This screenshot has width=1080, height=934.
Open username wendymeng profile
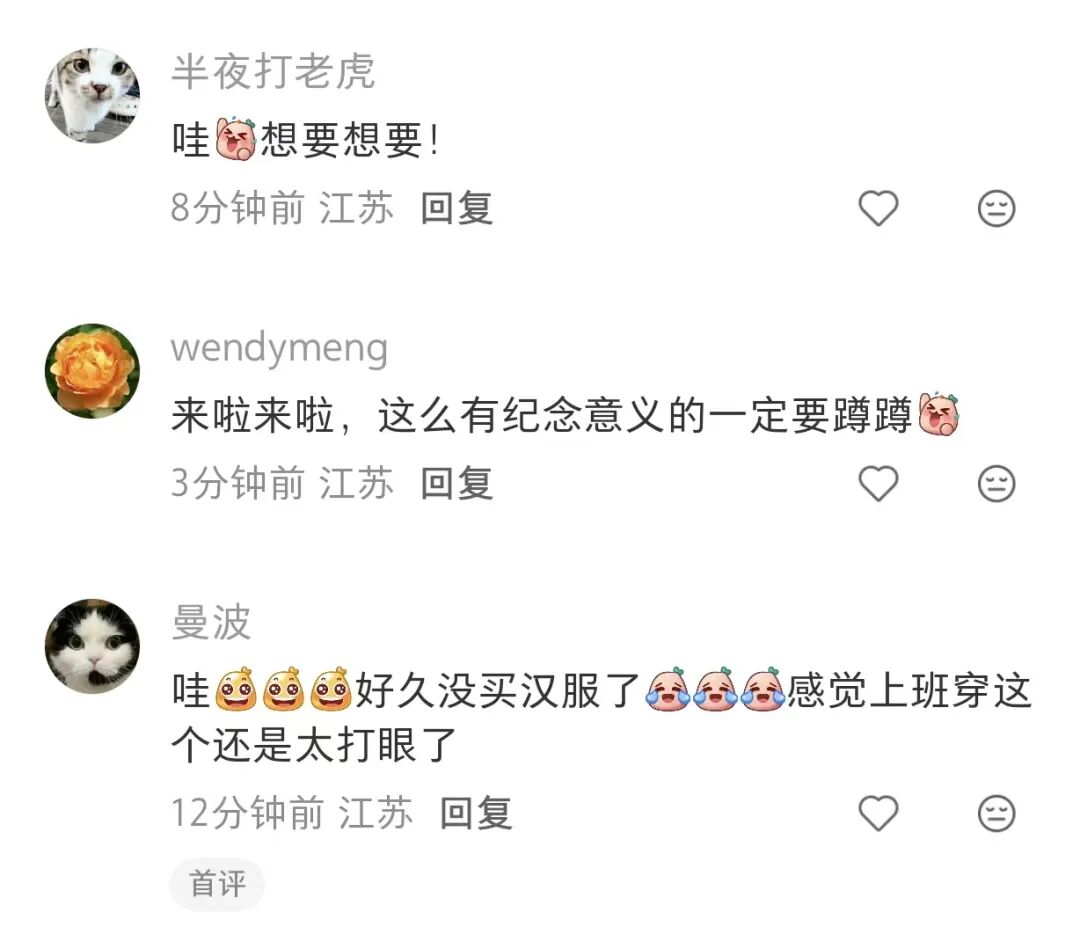click(279, 348)
